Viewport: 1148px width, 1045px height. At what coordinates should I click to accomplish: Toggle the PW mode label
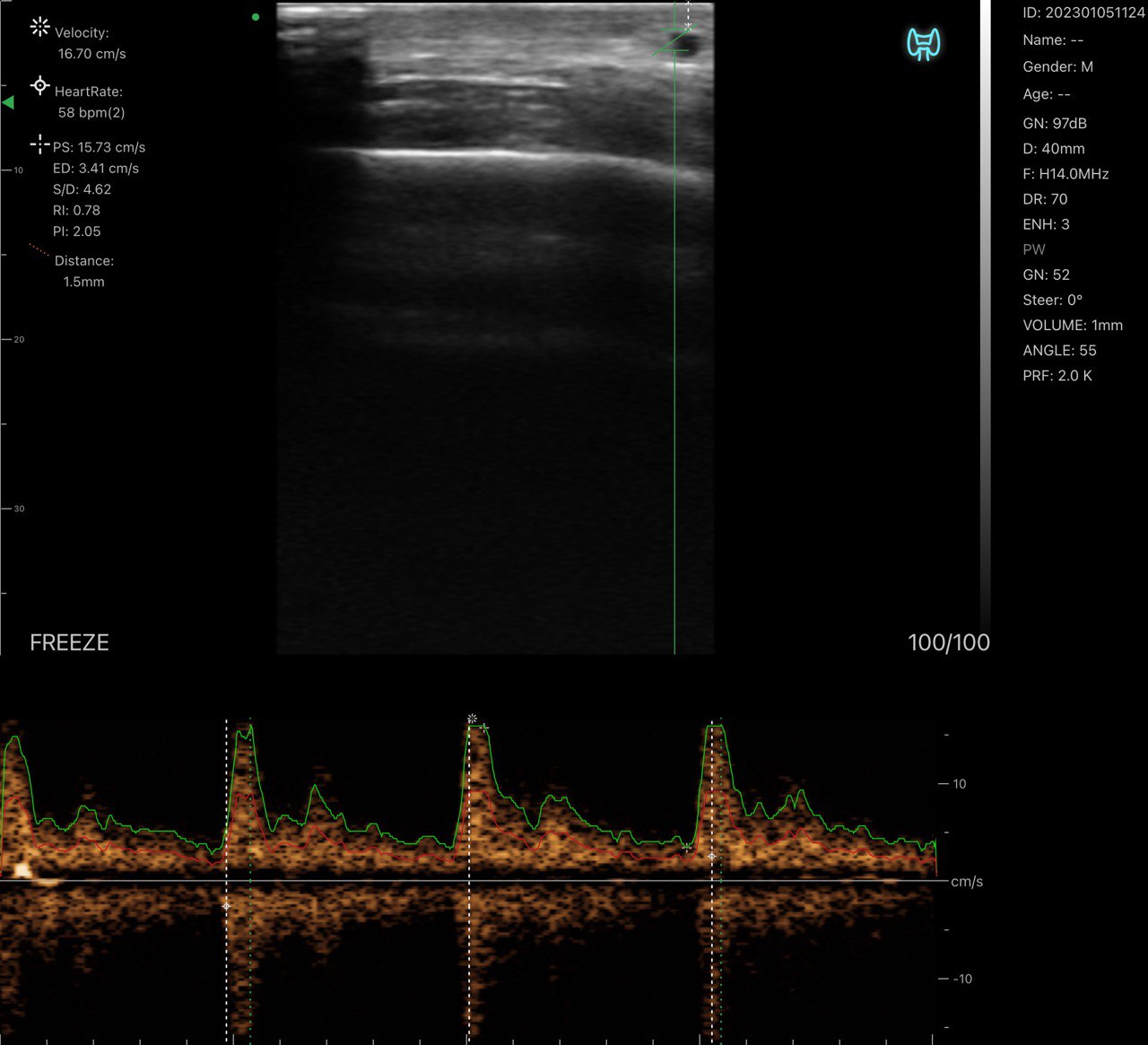(1034, 249)
